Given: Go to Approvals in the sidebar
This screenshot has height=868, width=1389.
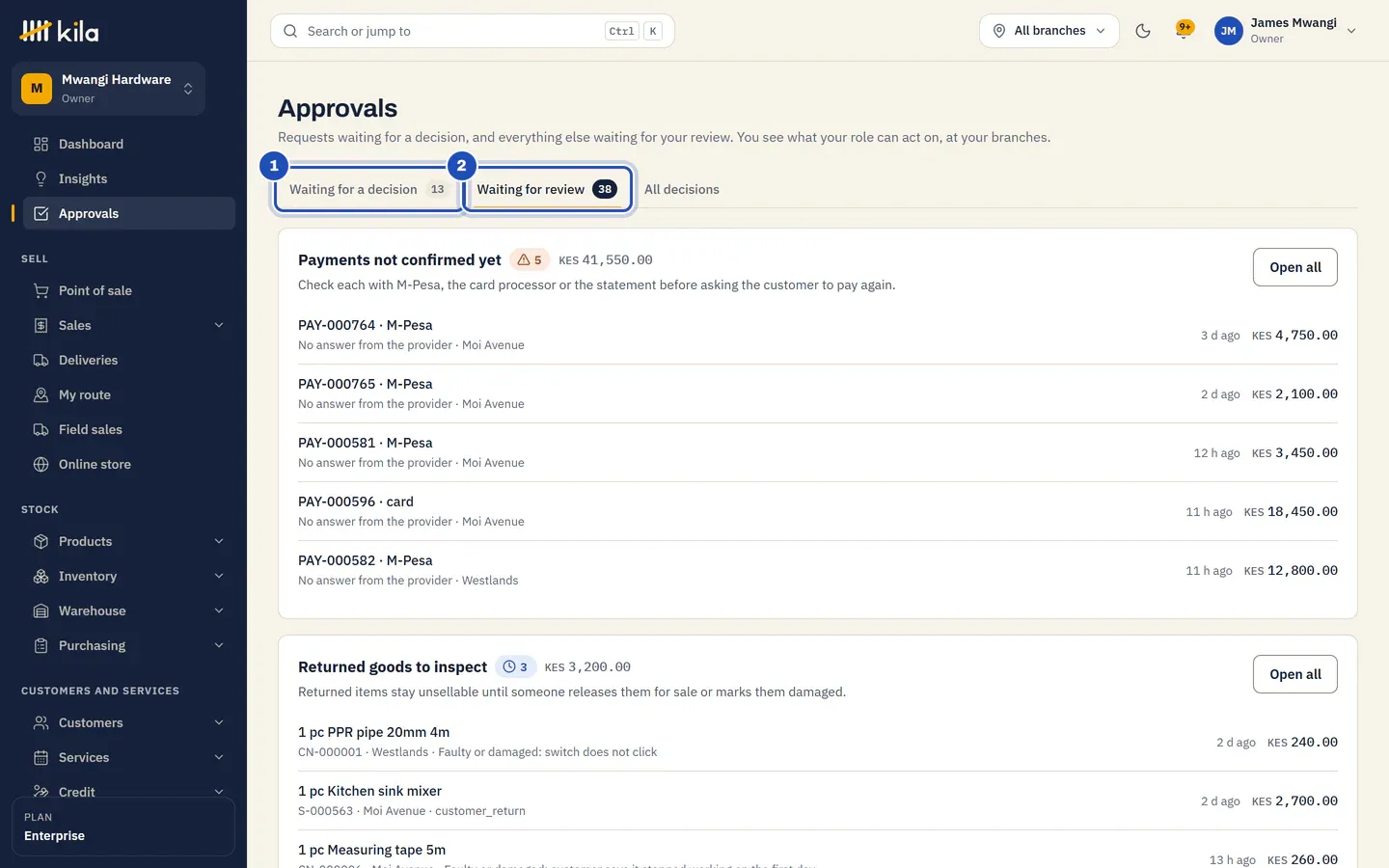Looking at the screenshot, I should tap(127, 214).
